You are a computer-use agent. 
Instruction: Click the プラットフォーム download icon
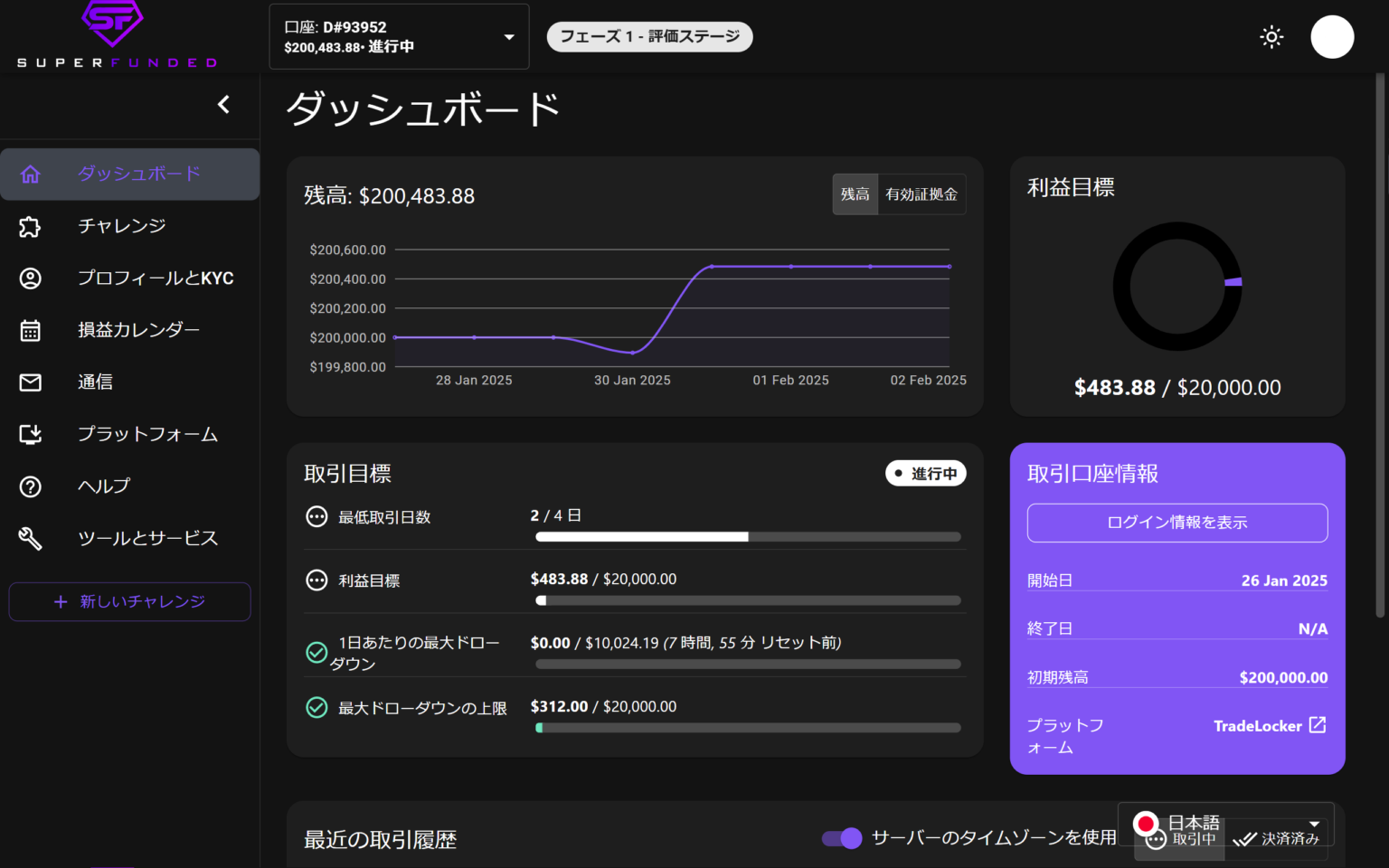[x=31, y=435]
